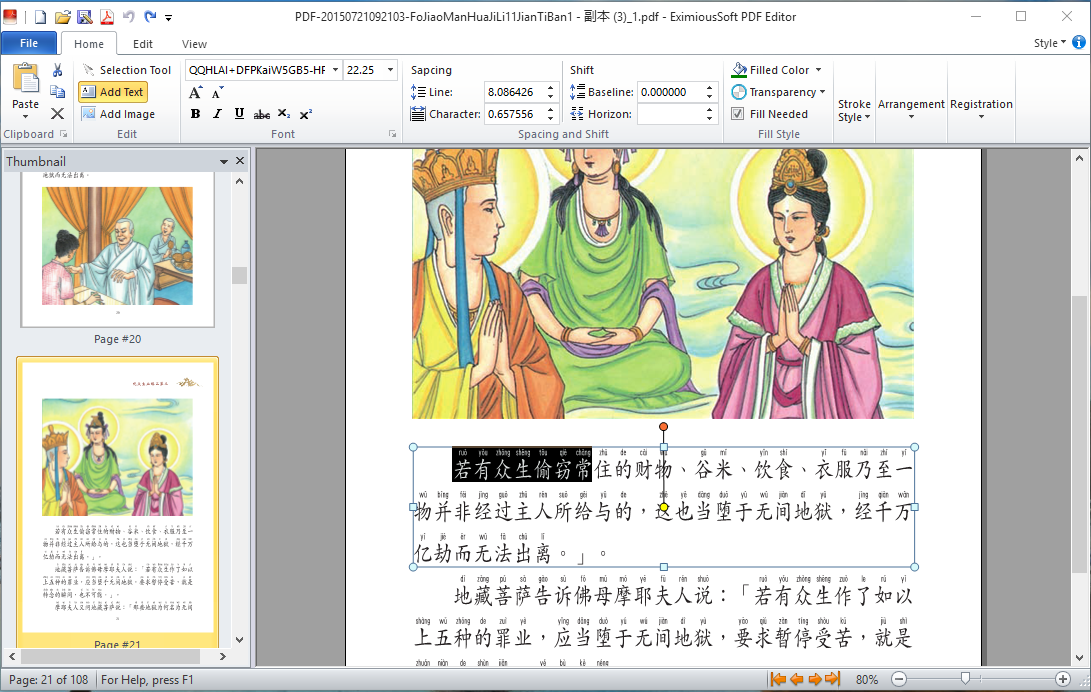Click the superscript icon

tap(306, 114)
